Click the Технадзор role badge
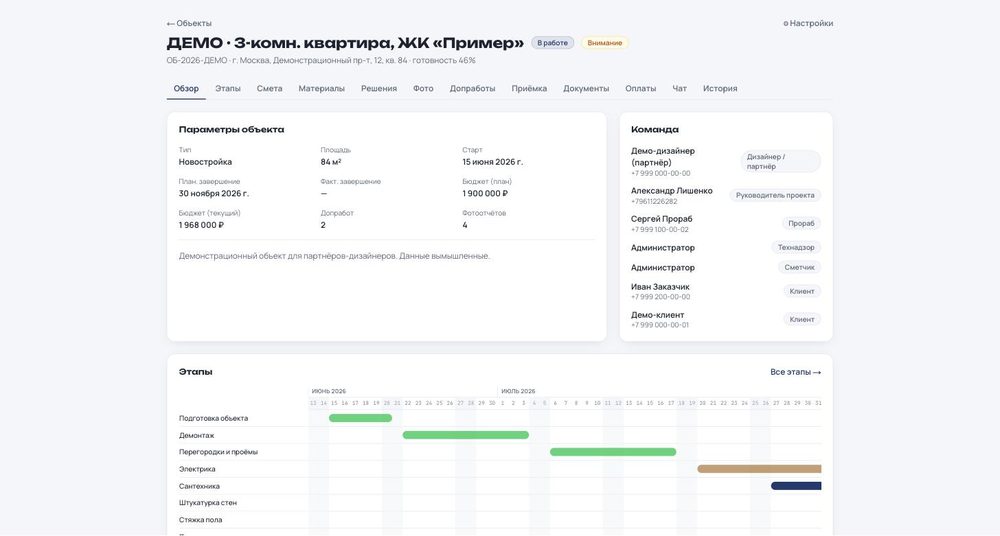The width and height of the screenshot is (1000, 536). tap(796, 248)
